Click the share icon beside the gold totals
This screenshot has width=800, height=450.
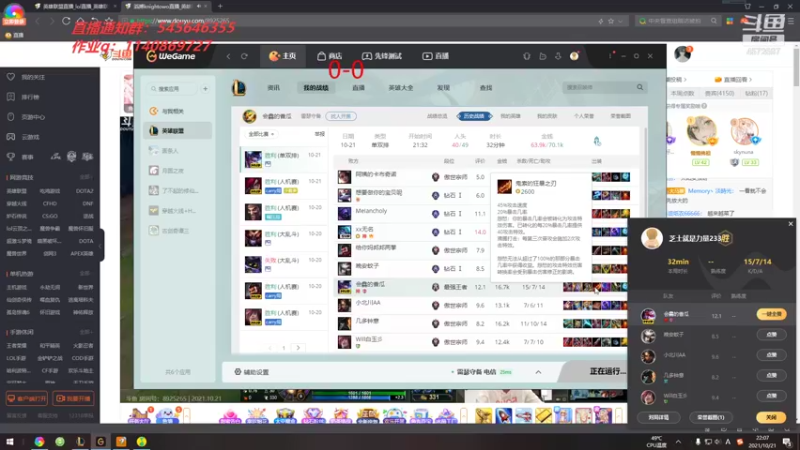click(x=597, y=141)
